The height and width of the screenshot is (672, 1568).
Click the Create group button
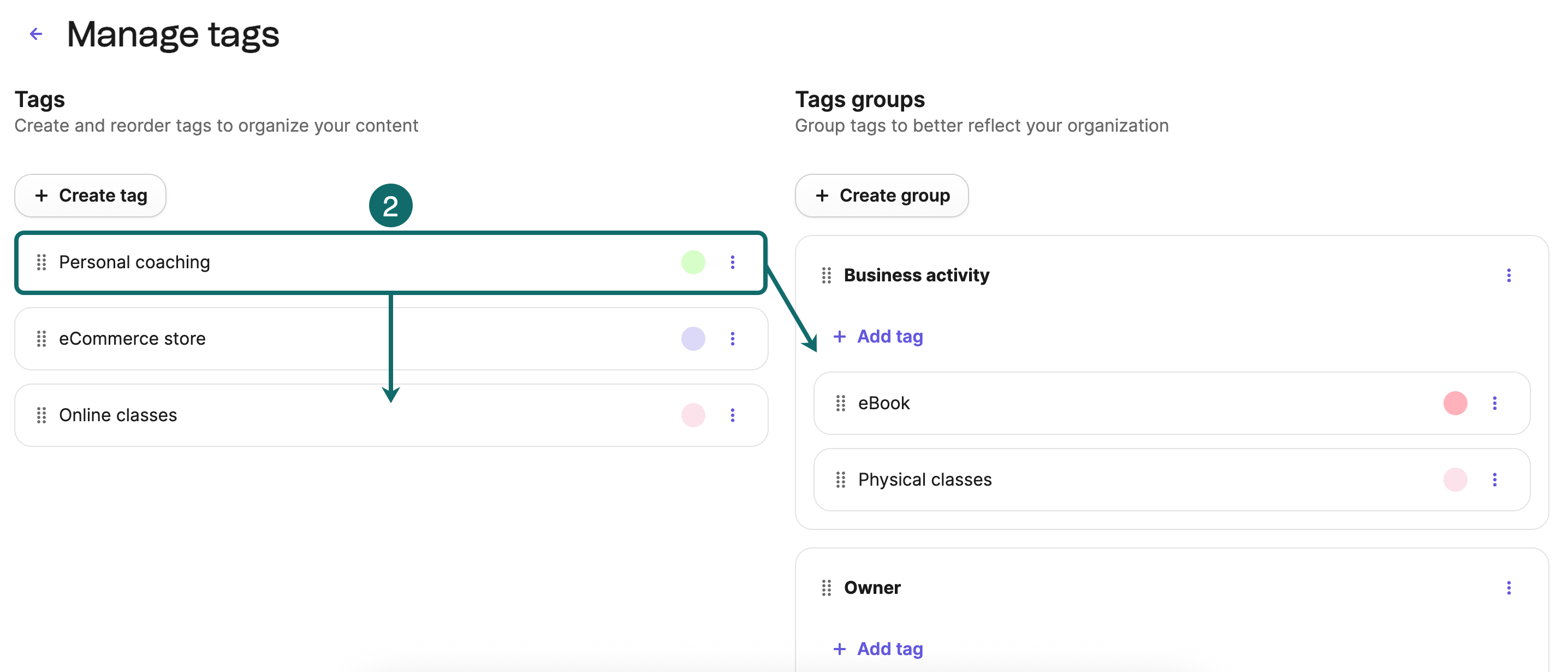click(x=881, y=196)
